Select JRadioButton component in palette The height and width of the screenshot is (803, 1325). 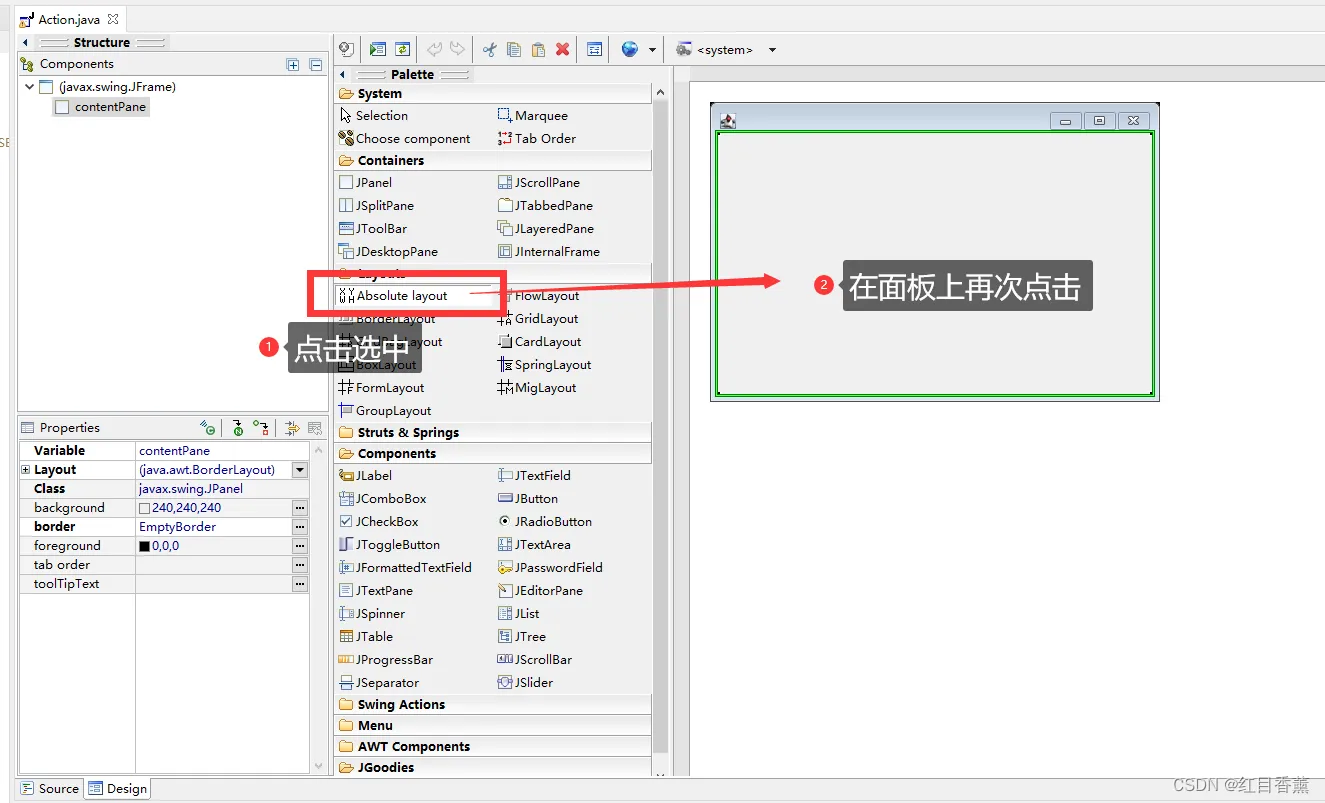(545, 522)
